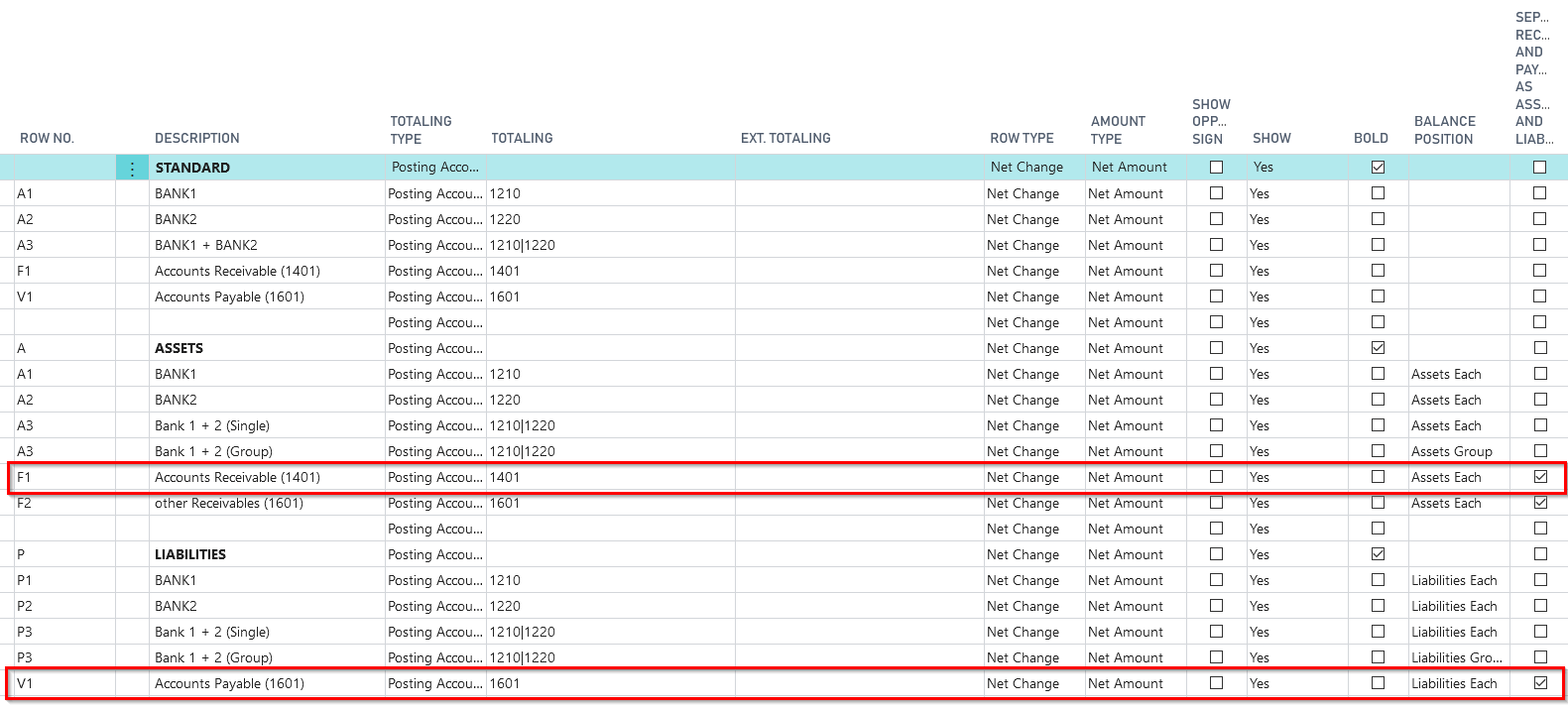Open the Liabilities Group balance position cell

[1456, 657]
